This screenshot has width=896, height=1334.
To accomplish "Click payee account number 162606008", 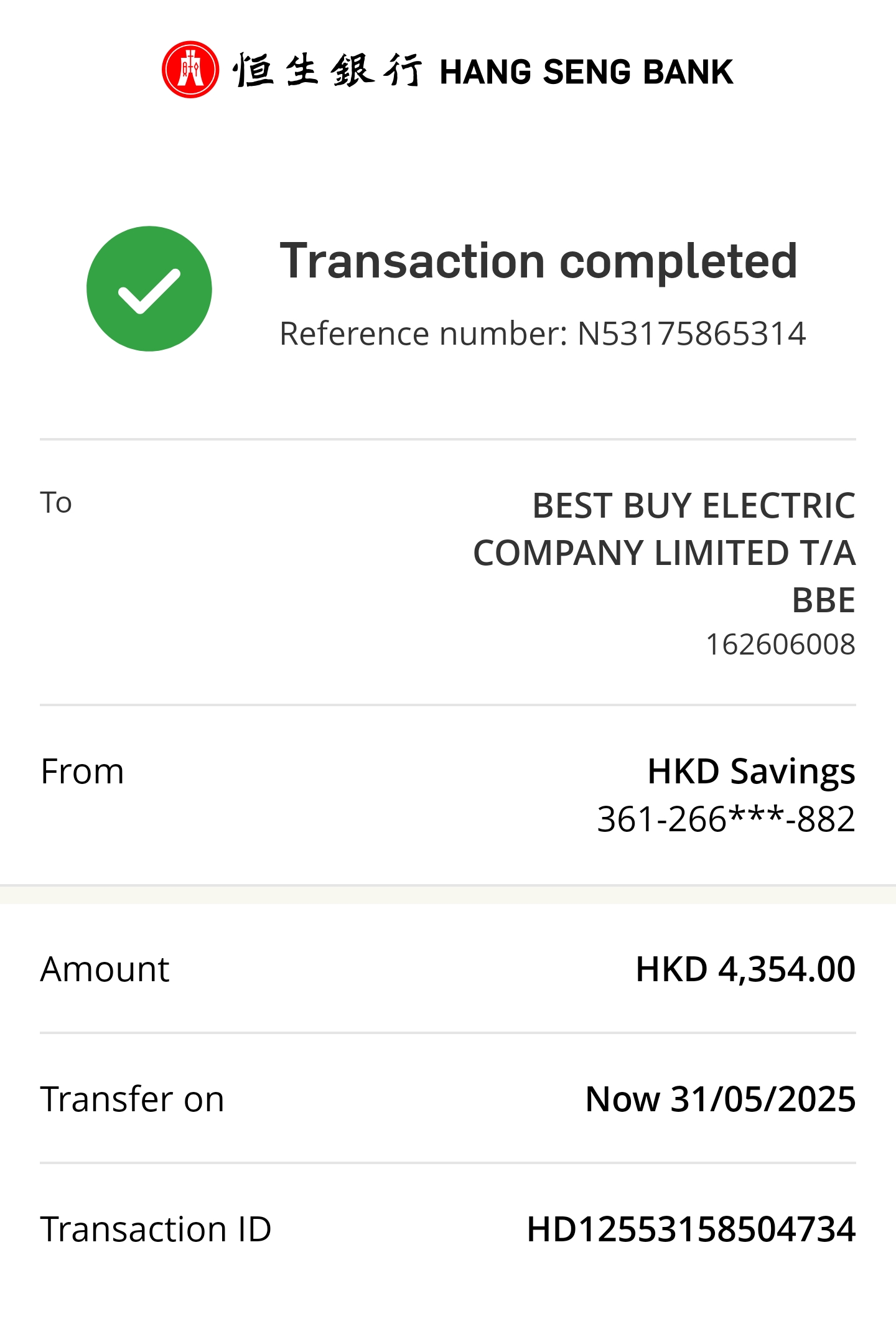I will pyautogui.click(x=780, y=645).
